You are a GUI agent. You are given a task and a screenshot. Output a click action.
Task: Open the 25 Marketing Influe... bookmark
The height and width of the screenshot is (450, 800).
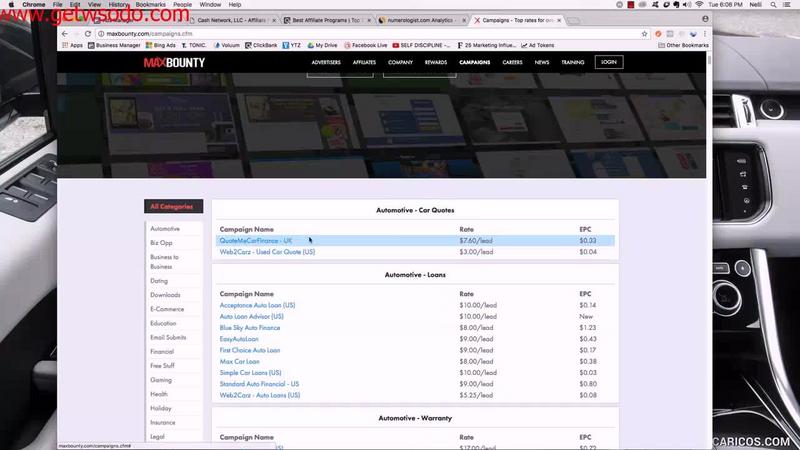coord(487,45)
